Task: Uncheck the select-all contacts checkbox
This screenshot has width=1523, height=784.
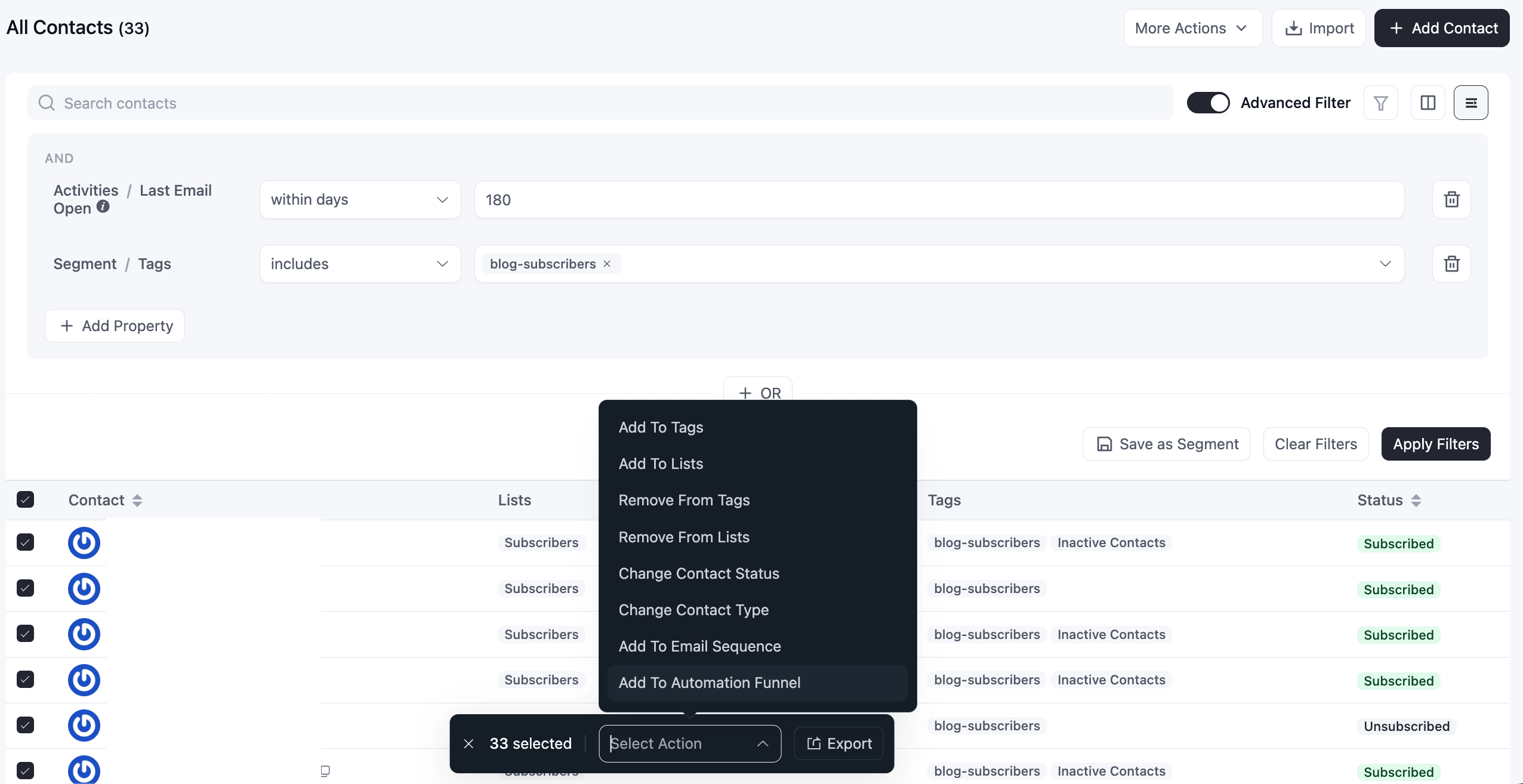Action: 25,499
